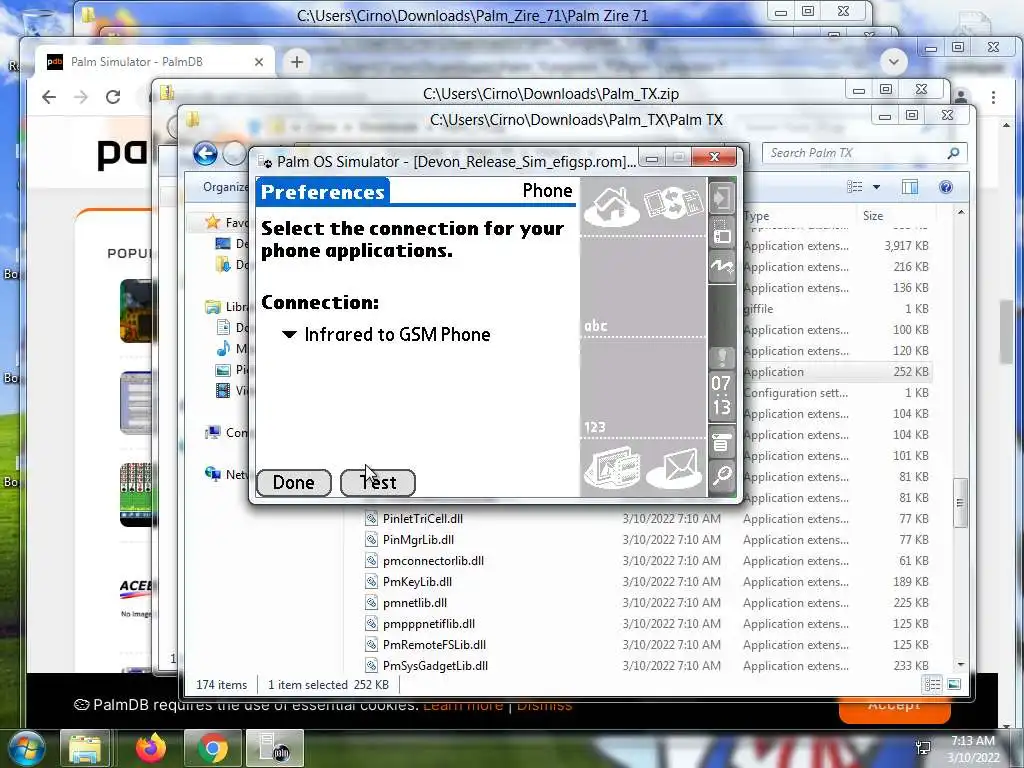Click the Back arrow in Palm TX Explorer window
The image size is (1024, 768).
point(205,154)
